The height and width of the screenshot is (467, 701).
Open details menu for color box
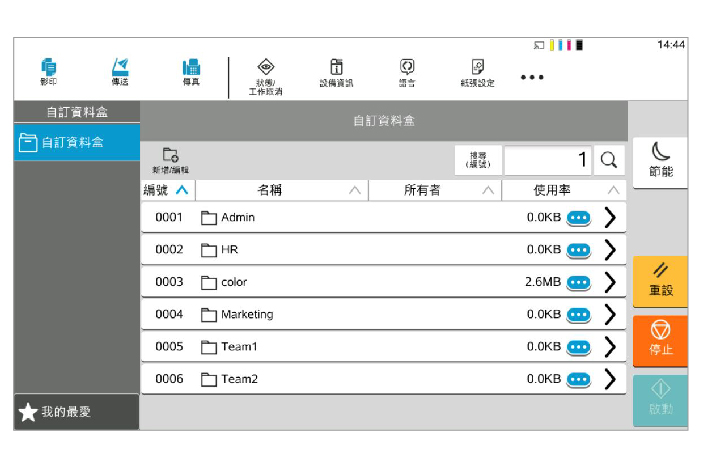[x=579, y=282]
